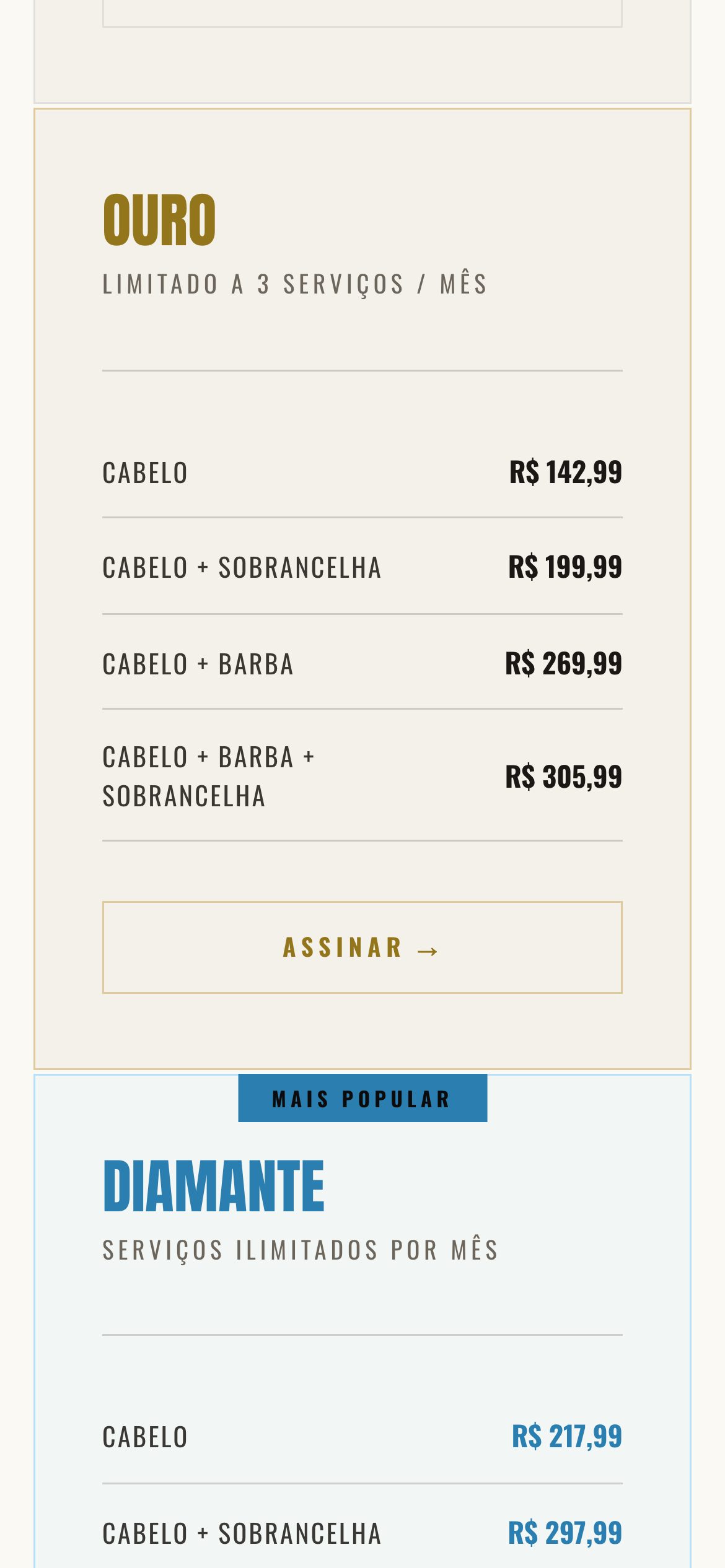This screenshot has width=725, height=1568.
Task: Click the ASSINAR button in Ouro plan
Action: (362, 947)
